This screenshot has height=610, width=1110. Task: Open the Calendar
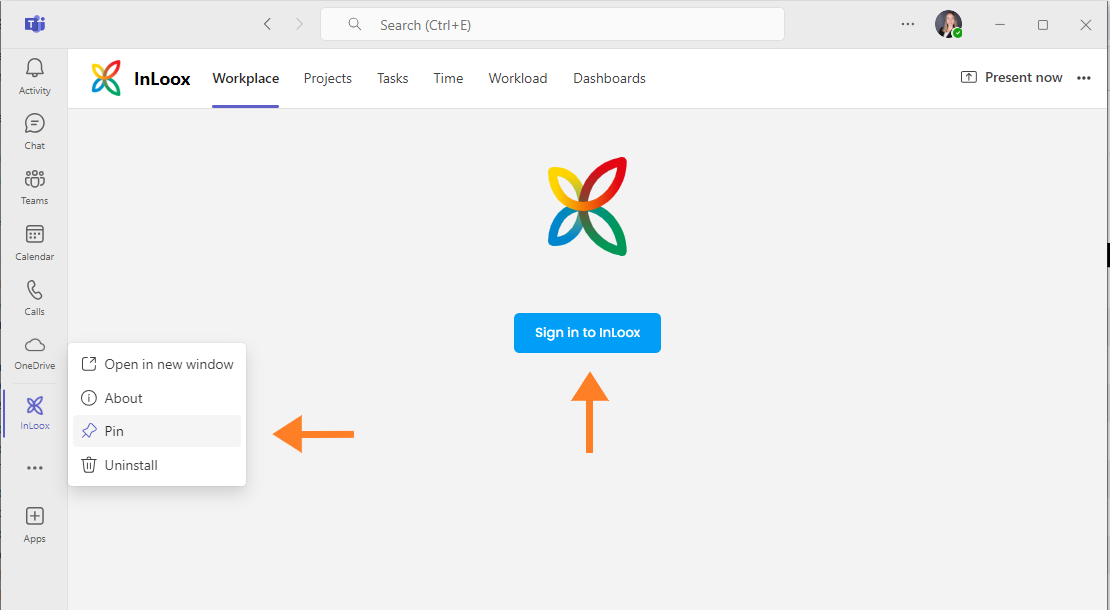[x=34, y=241]
